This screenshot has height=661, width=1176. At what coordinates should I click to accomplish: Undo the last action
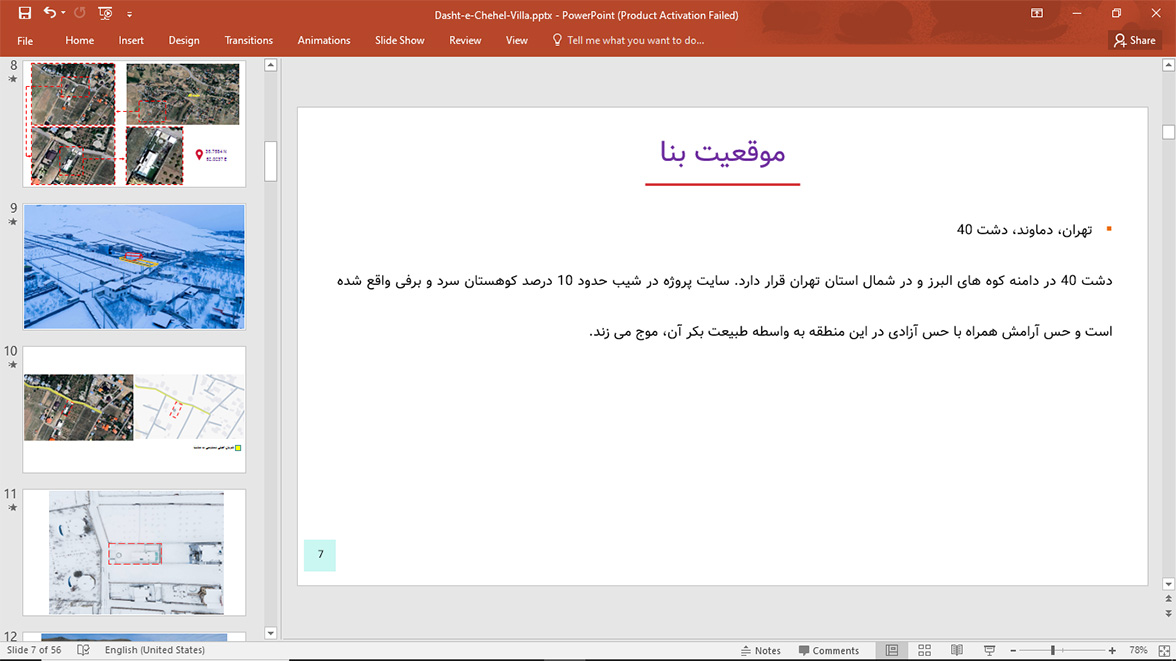coord(50,13)
